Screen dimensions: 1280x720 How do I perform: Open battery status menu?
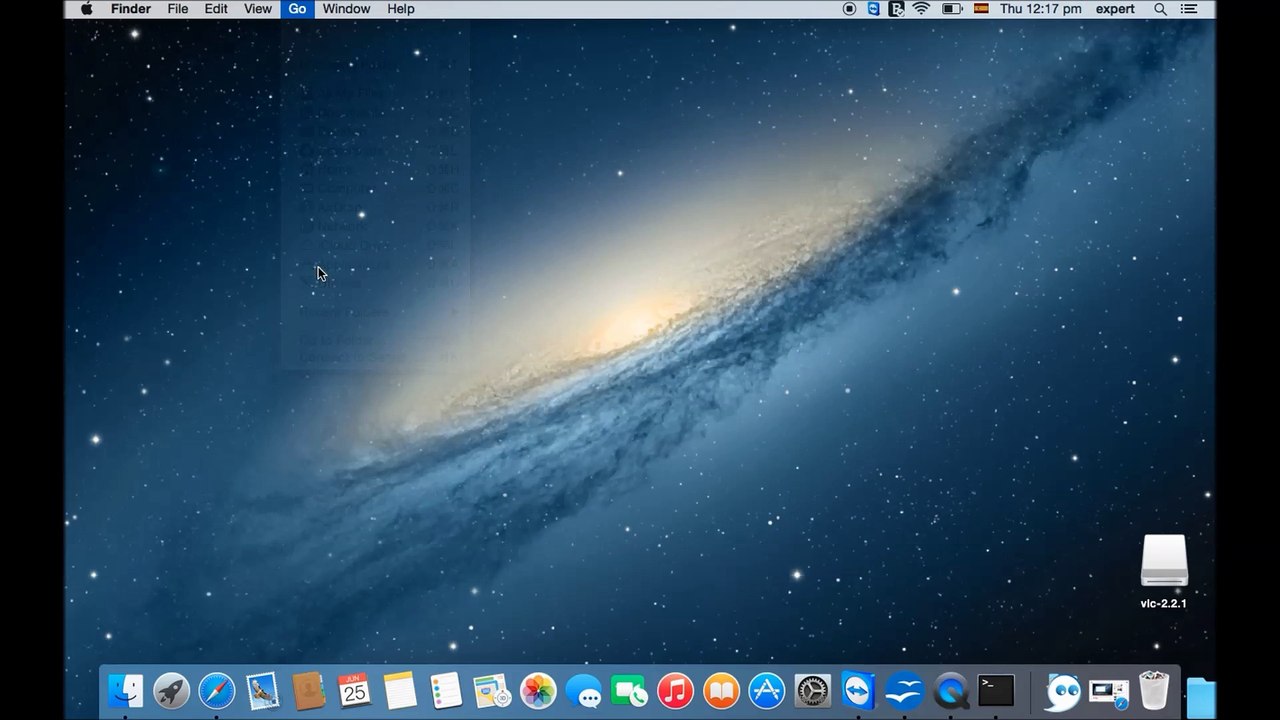coord(952,9)
